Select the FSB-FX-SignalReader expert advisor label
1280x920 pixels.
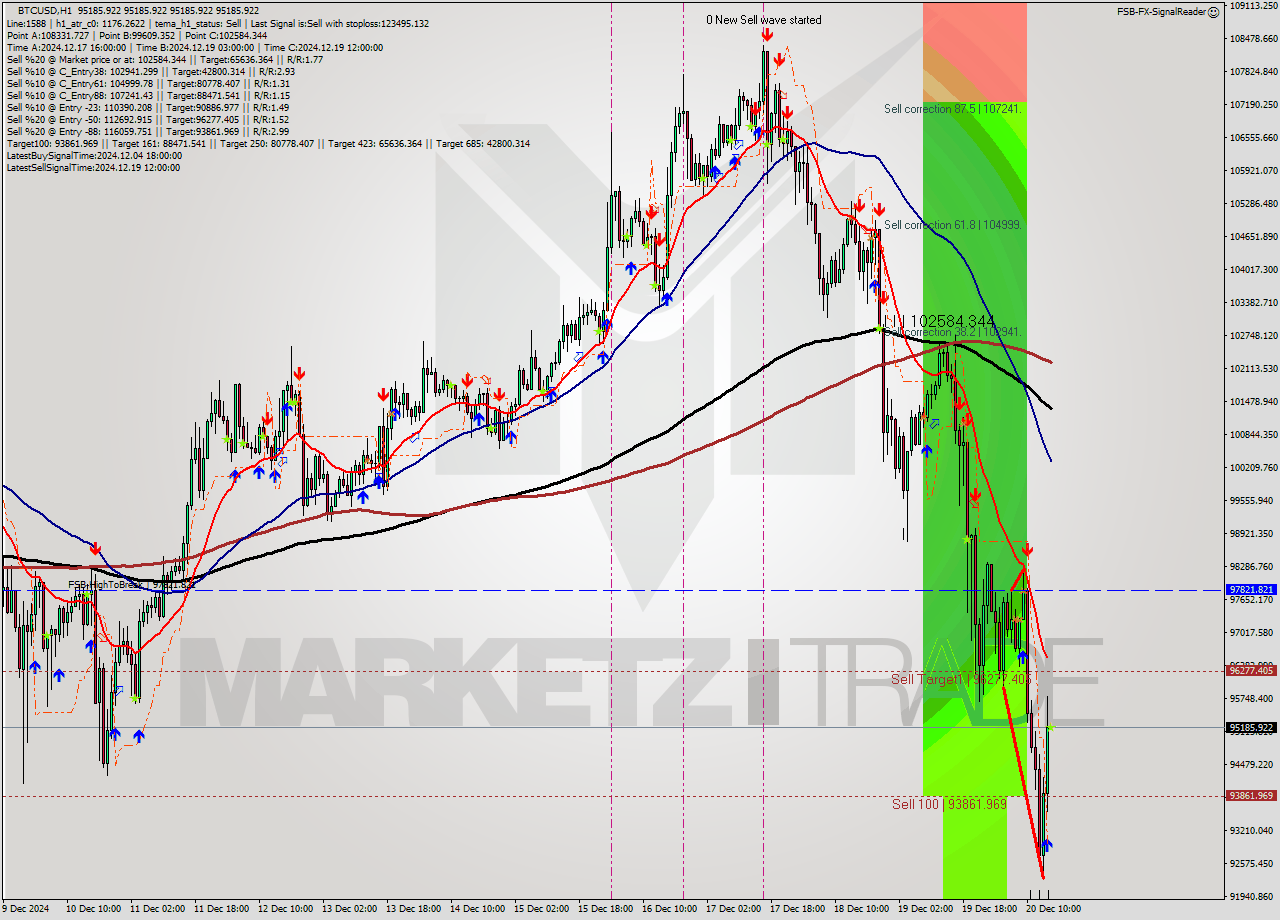tap(1160, 12)
